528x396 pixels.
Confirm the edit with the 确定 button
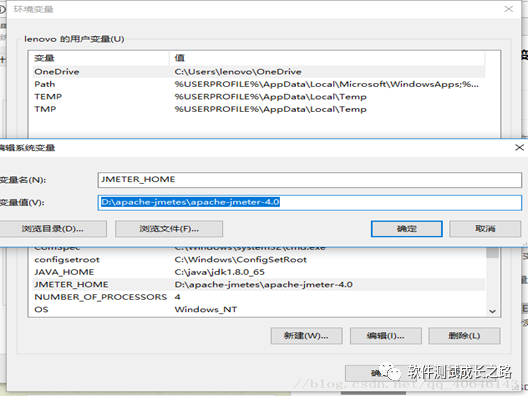point(407,229)
